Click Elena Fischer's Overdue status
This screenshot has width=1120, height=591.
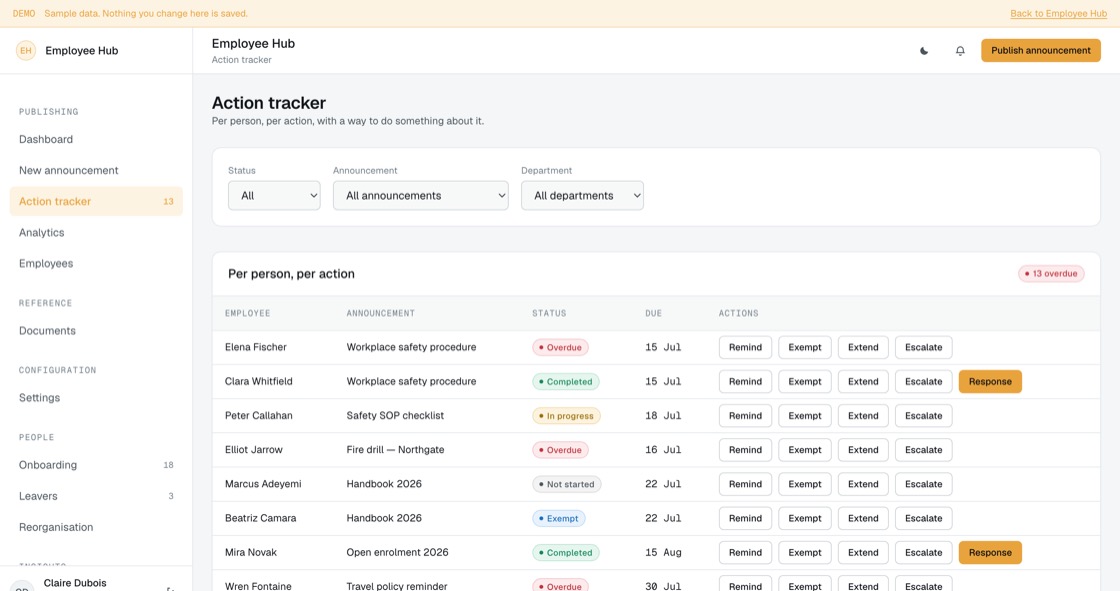pyautogui.click(x=560, y=347)
